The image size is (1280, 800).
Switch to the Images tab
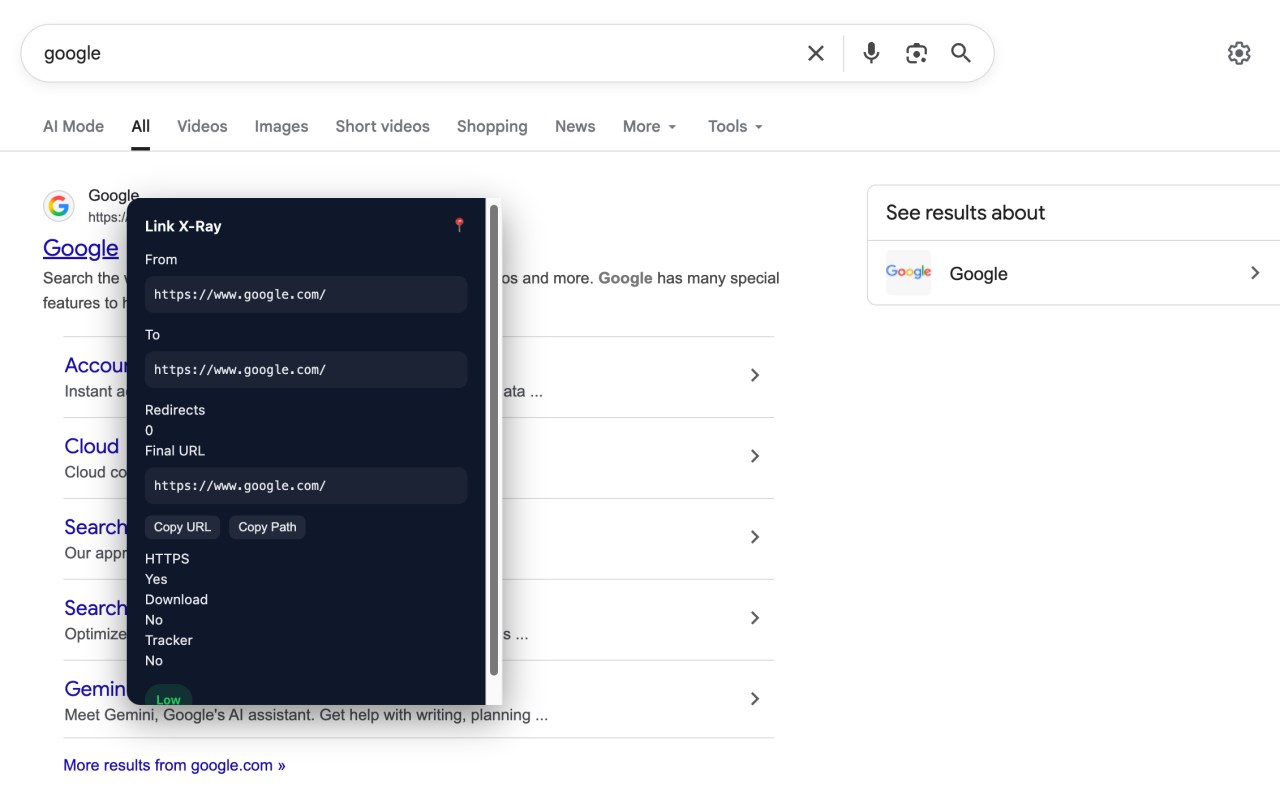point(281,127)
